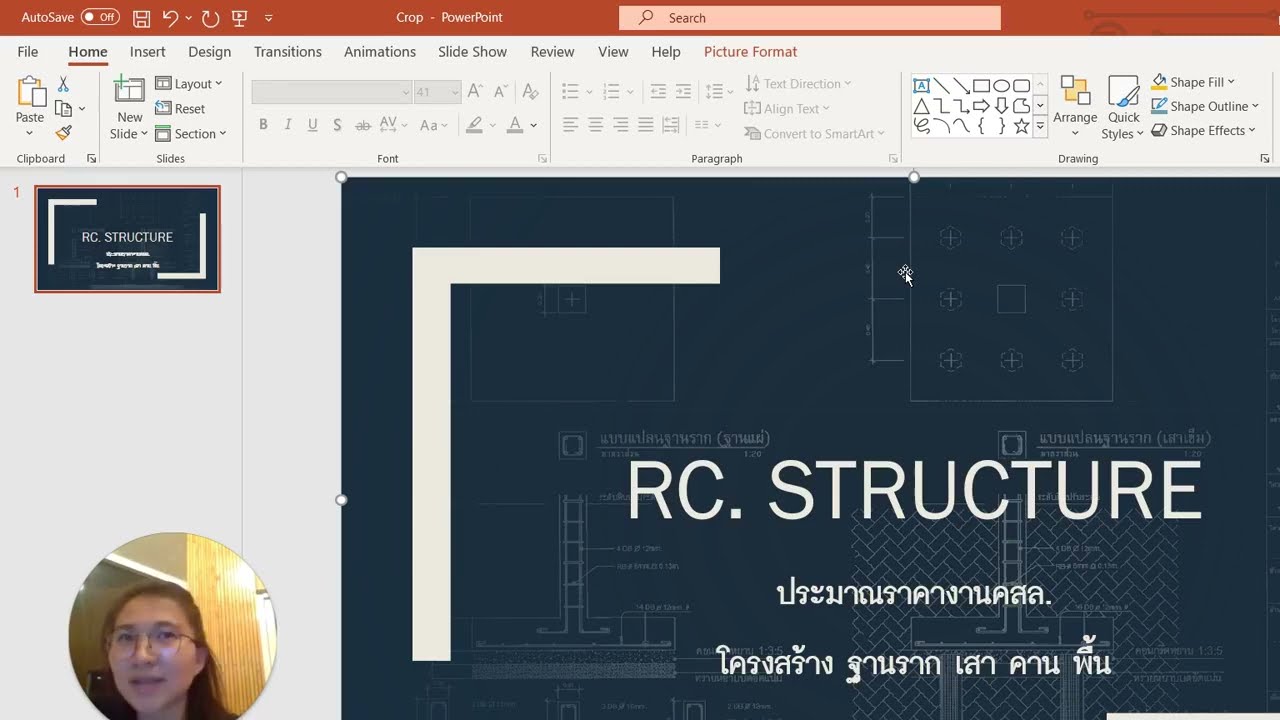
Task: Open the Transitions tab
Action: click(287, 52)
